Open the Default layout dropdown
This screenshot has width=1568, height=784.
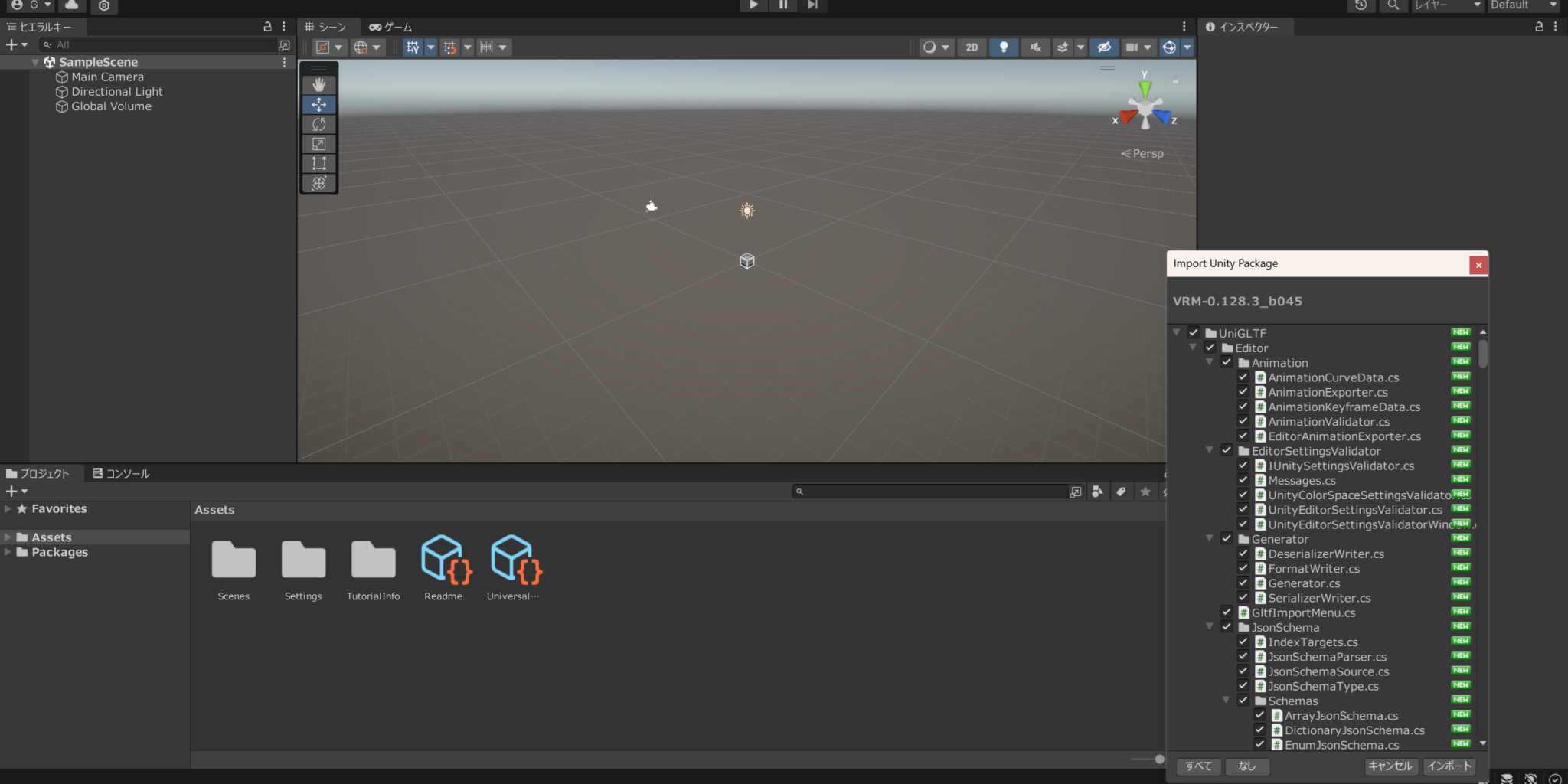point(1524,5)
